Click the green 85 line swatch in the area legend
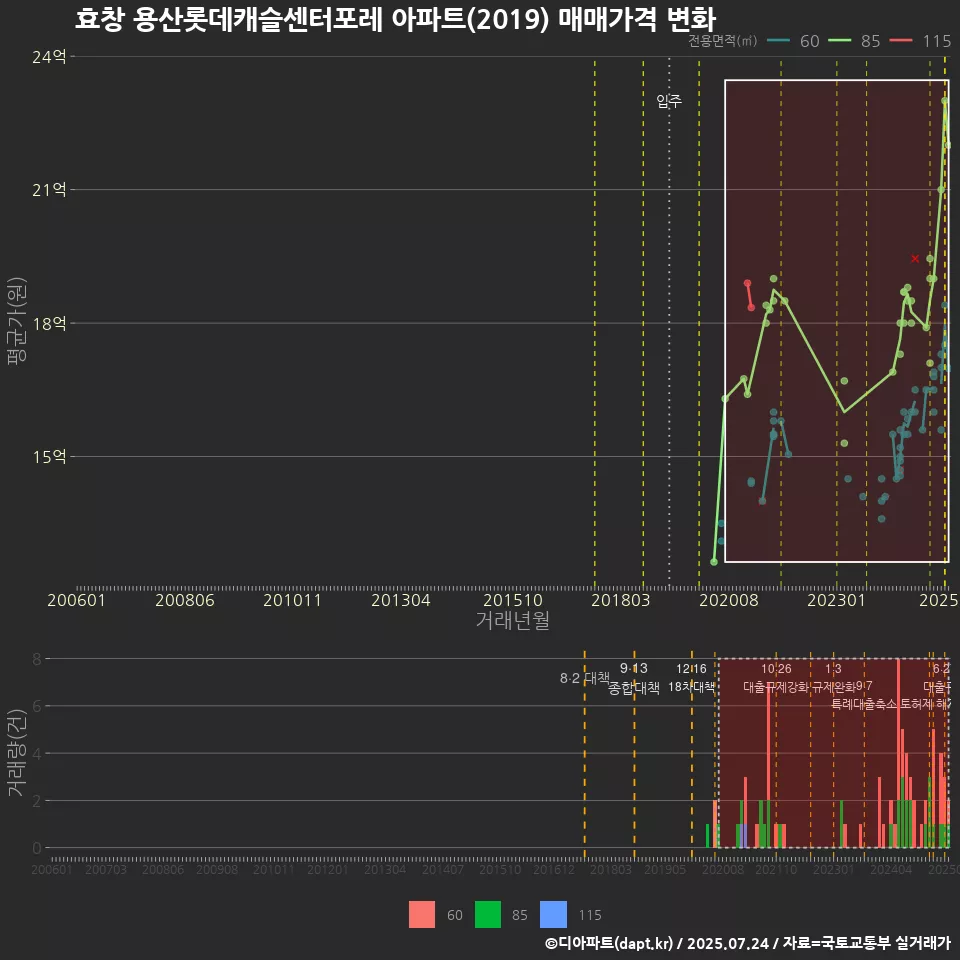Screen dimensions: 960x960 click(839, 41)
